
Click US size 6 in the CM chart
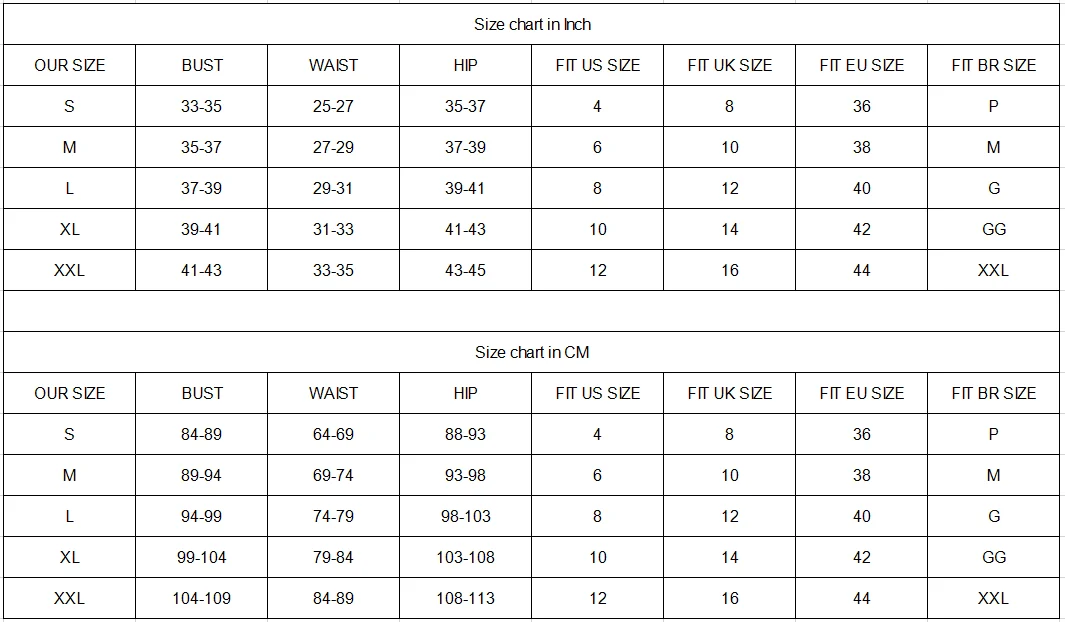pyautogui.click(x=597, y=475)
